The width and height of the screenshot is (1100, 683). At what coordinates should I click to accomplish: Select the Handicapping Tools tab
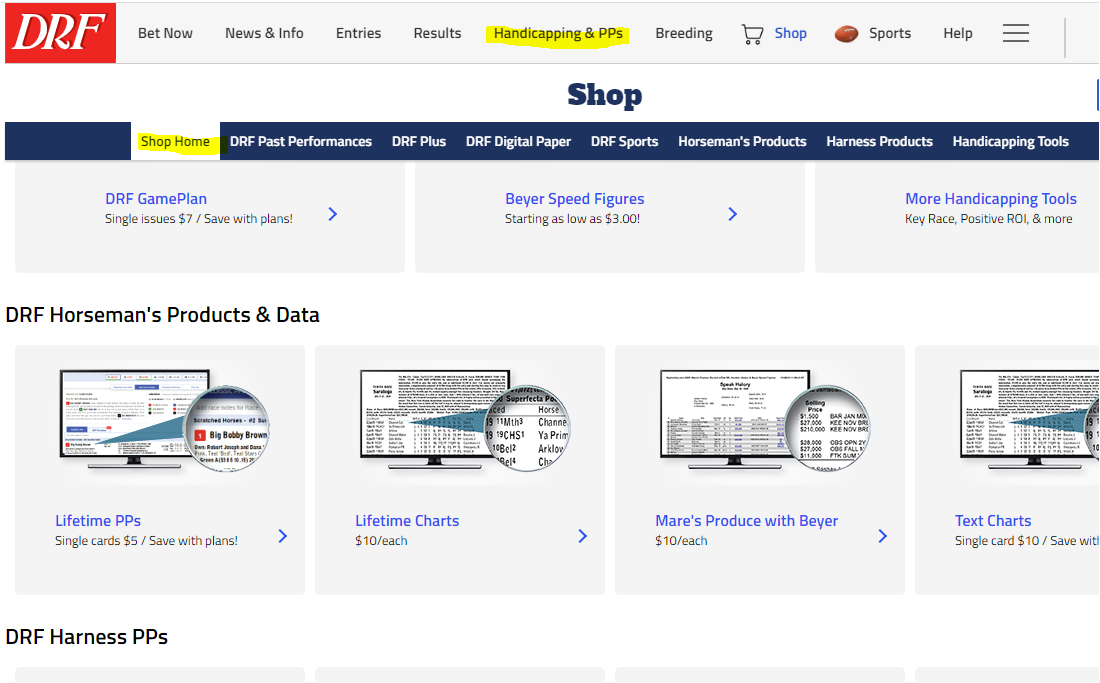tap(1010, 142)
